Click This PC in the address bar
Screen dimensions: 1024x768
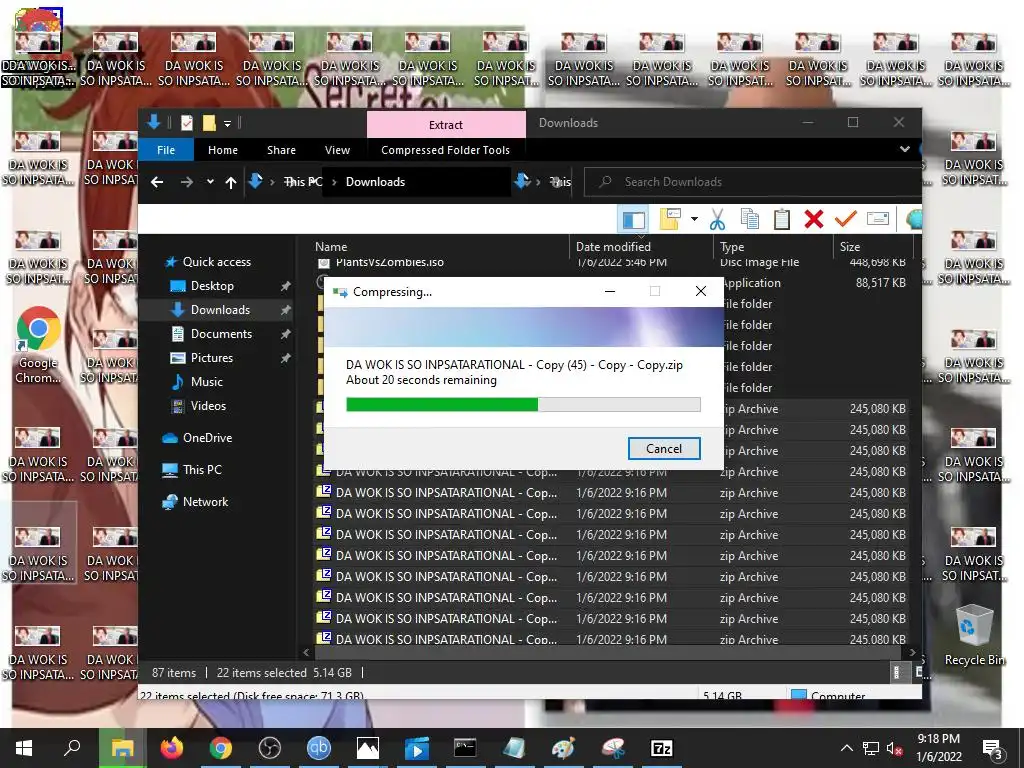pyautogui.click(x=303, y=182)
